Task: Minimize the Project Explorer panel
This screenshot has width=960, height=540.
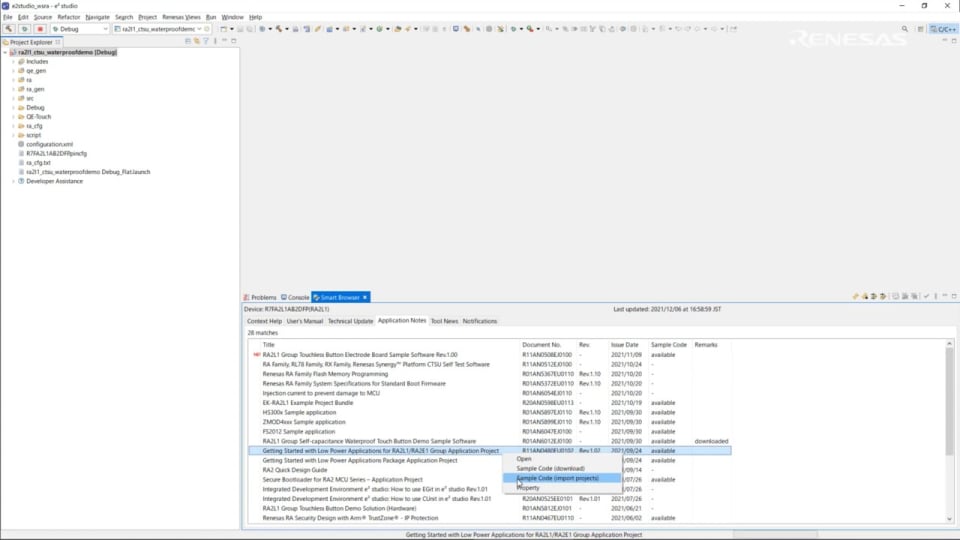Action: click(x=224, y=41)
